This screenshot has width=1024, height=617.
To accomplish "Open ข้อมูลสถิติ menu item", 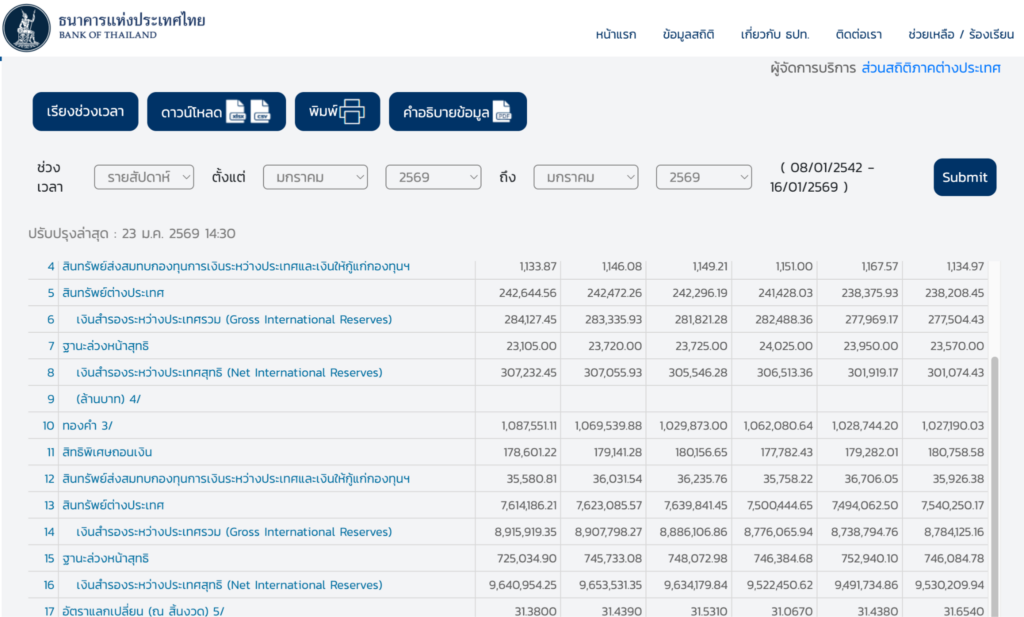I will pos(688,34).
